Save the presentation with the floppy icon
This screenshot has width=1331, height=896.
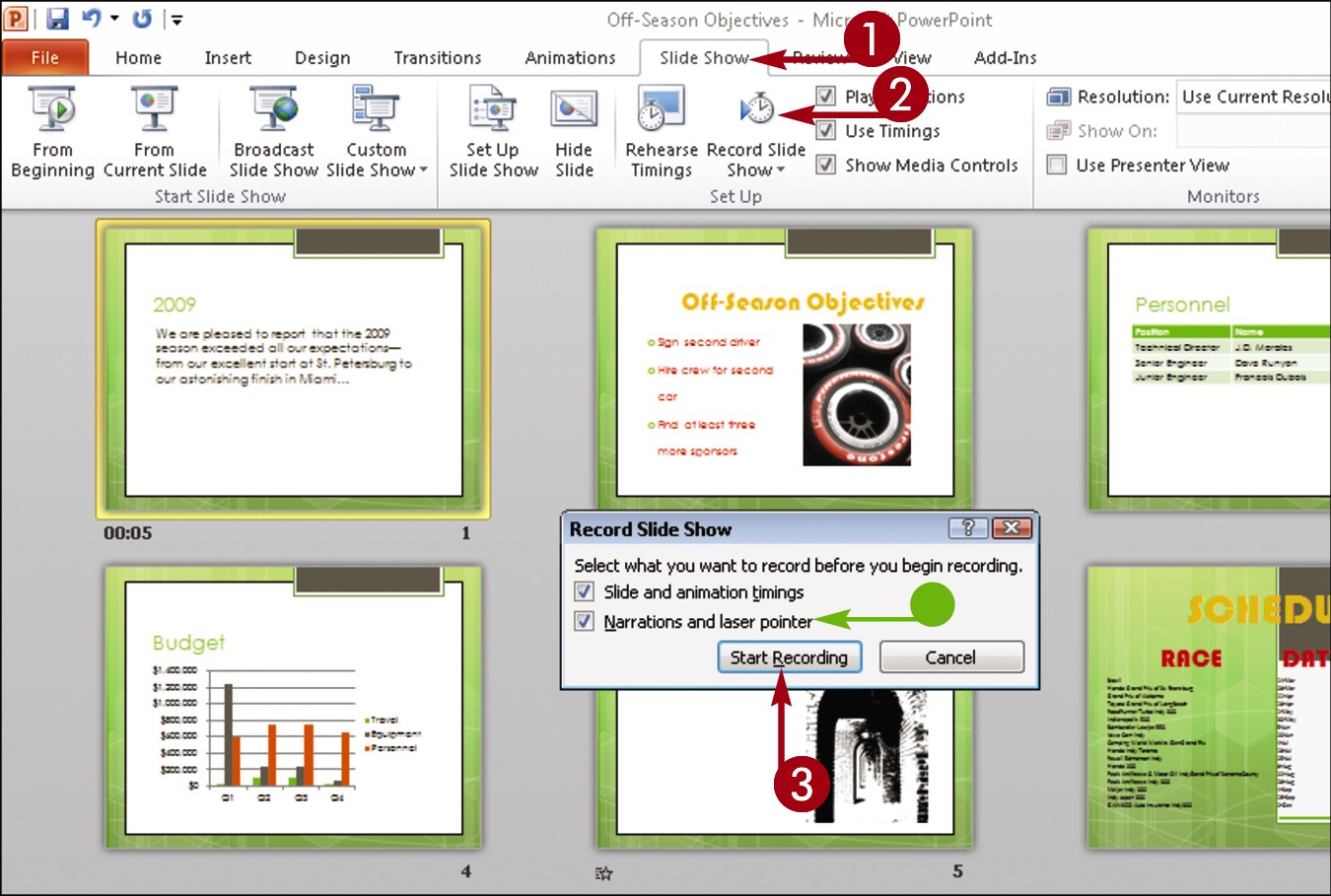point(57,18)
